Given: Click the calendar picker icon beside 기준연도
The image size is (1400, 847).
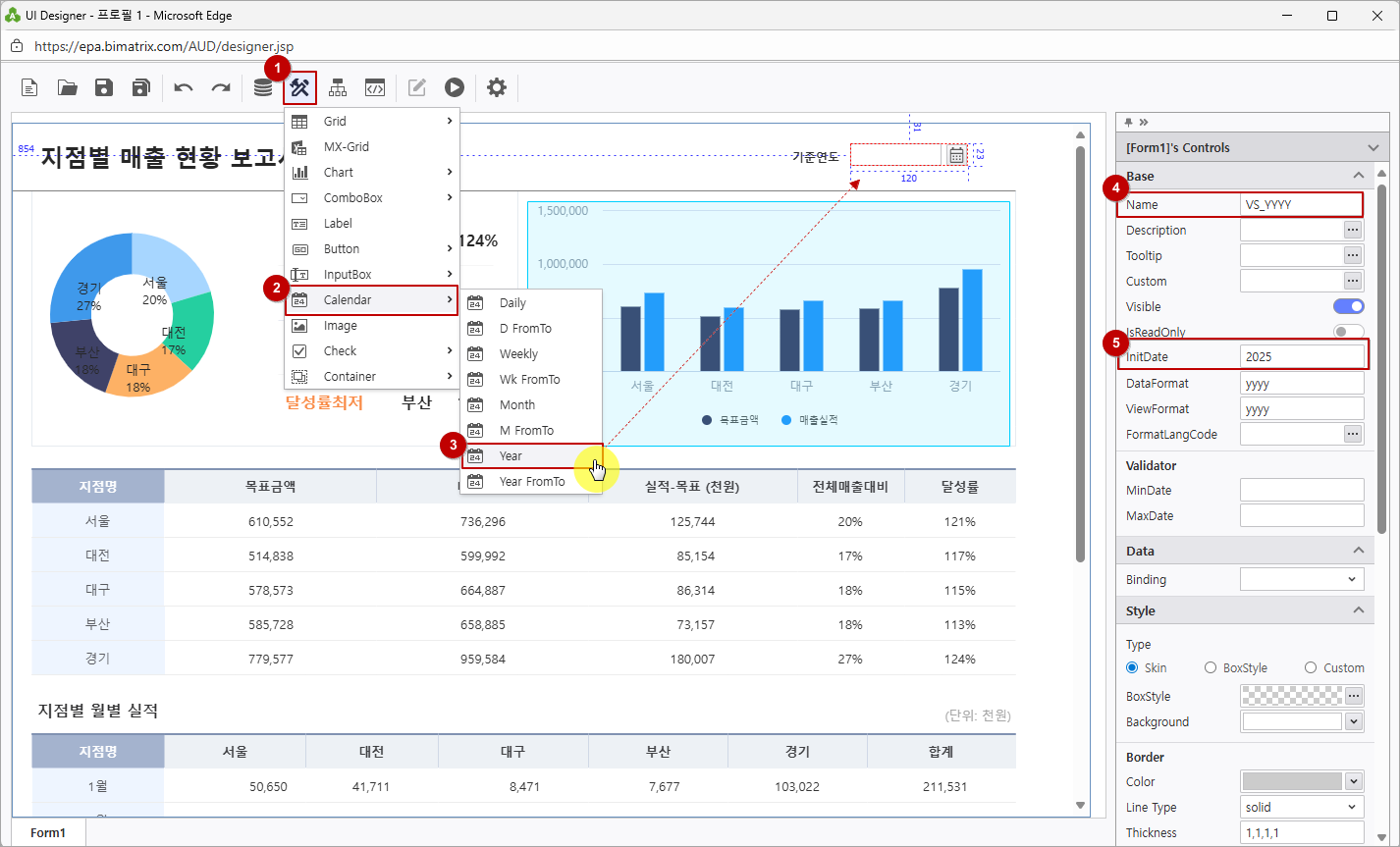Looking at the screenshot, I should click(x=956, y=155).
